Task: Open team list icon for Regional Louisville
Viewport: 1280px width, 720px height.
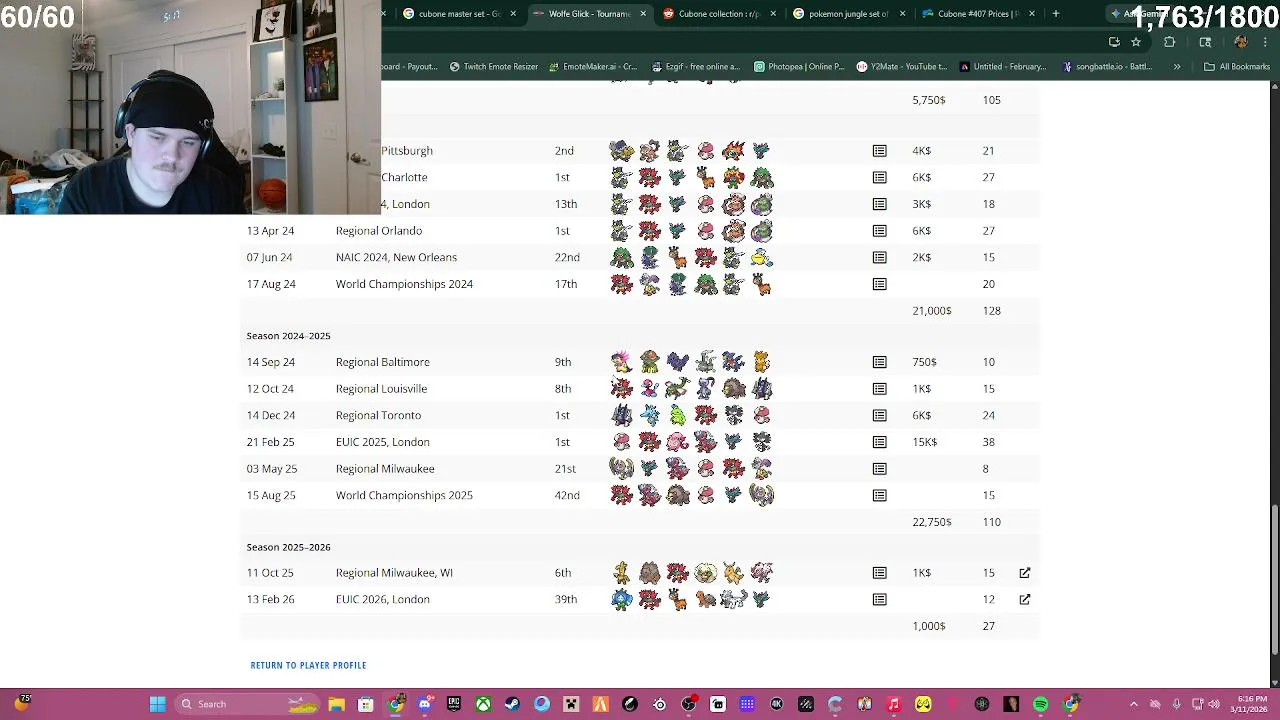Action: pyautogui.click(x=879, y=389)
